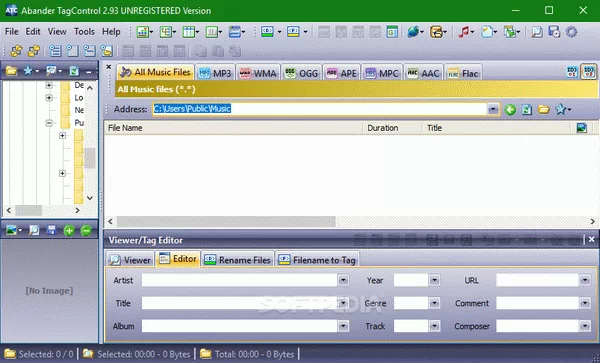This screenshot has height=363, width=600.
Task: Open the address bar history dropdown
Action: [493, 109]
